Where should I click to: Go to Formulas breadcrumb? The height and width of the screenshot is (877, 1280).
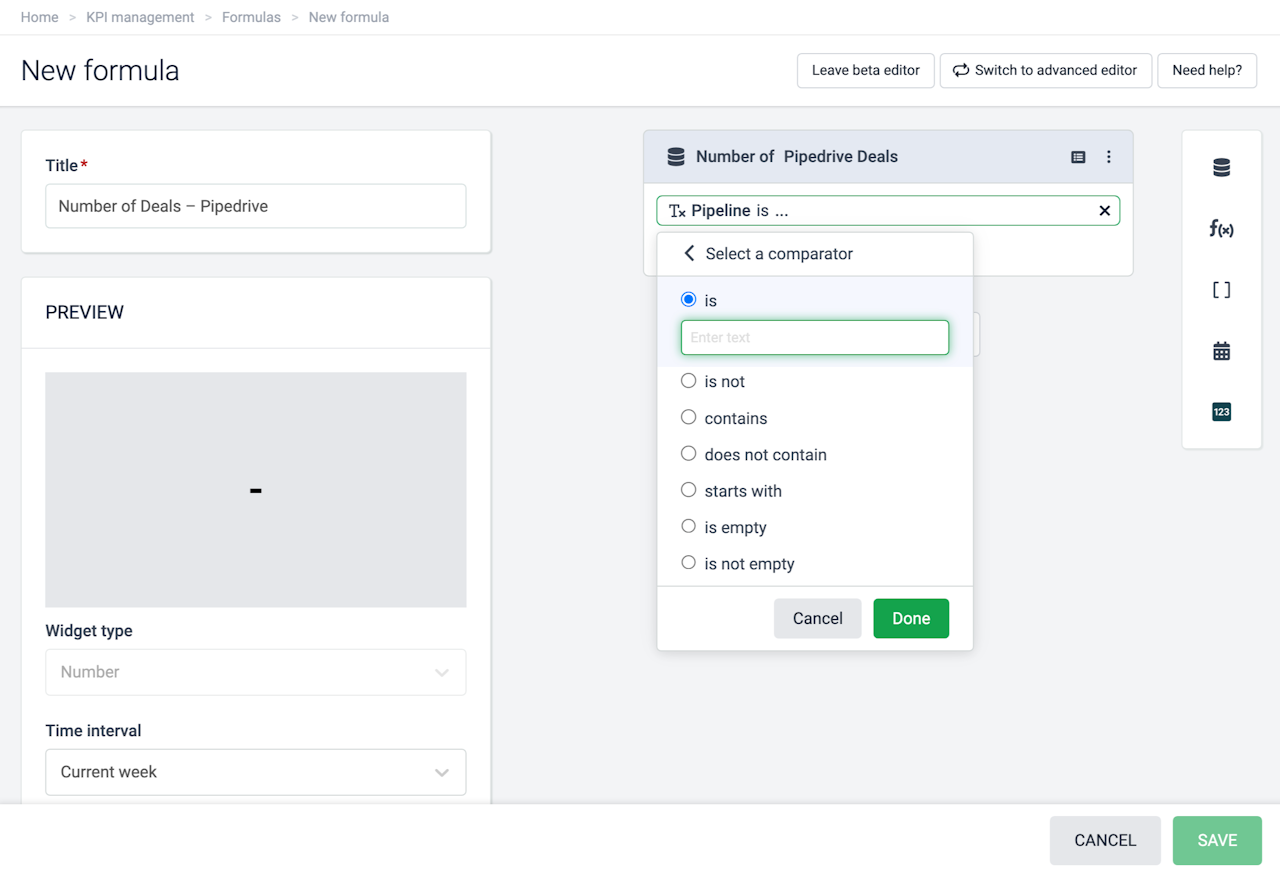click(x=251, y=17)
